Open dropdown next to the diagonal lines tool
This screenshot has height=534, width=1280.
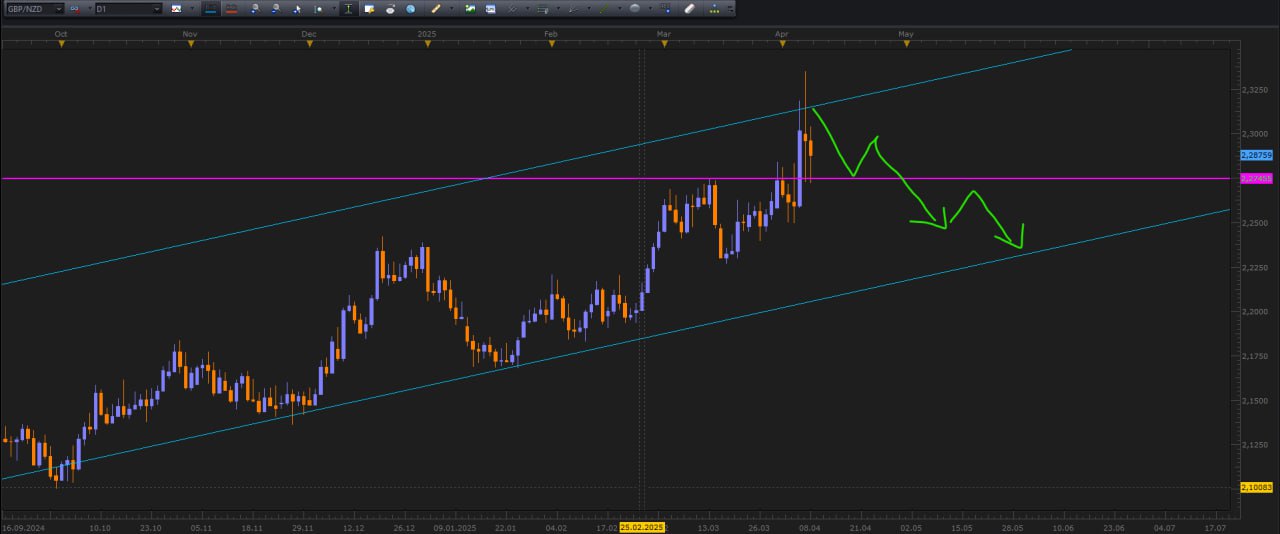528,9
